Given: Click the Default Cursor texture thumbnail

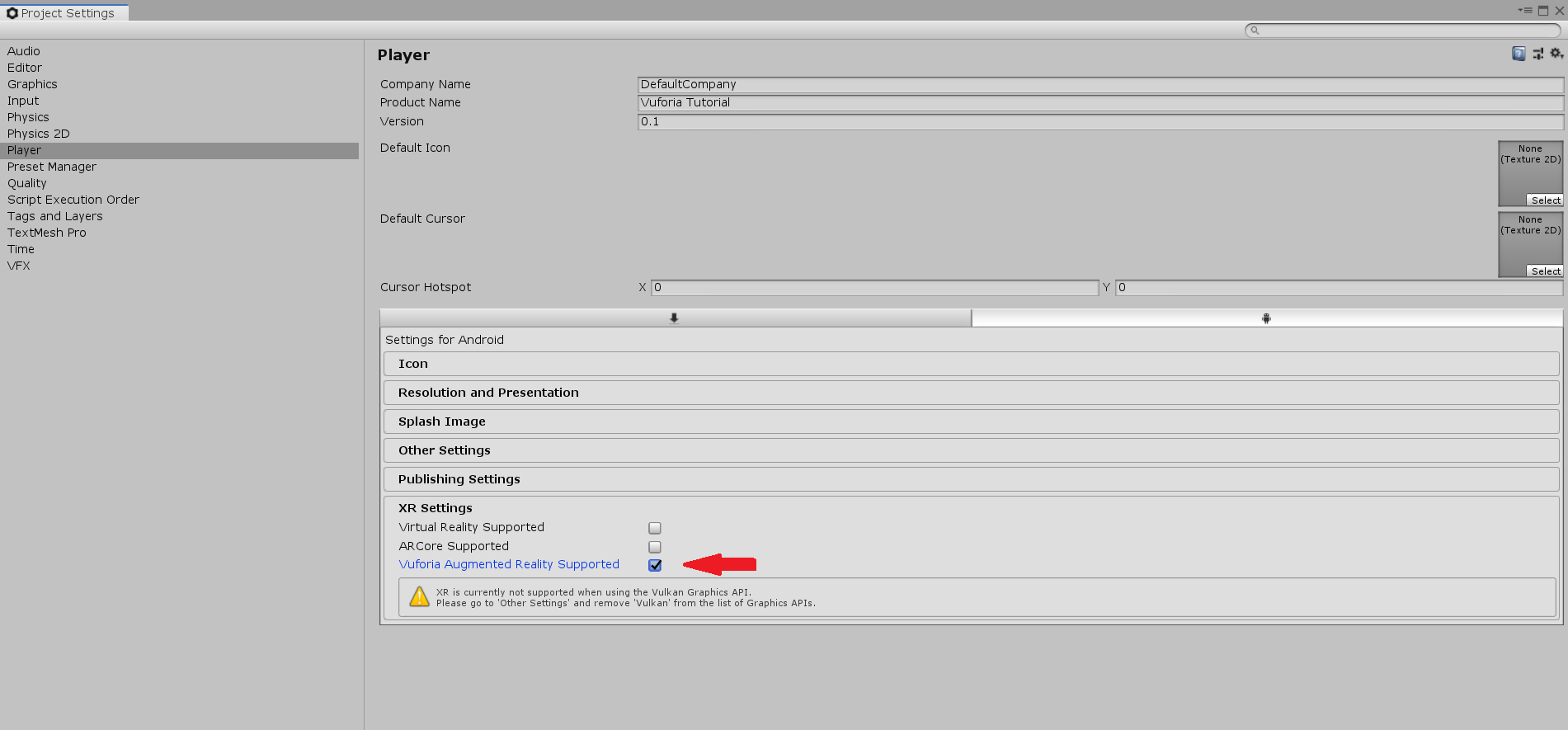Looking at the screenshot, I should click(x=1531, y=245).
